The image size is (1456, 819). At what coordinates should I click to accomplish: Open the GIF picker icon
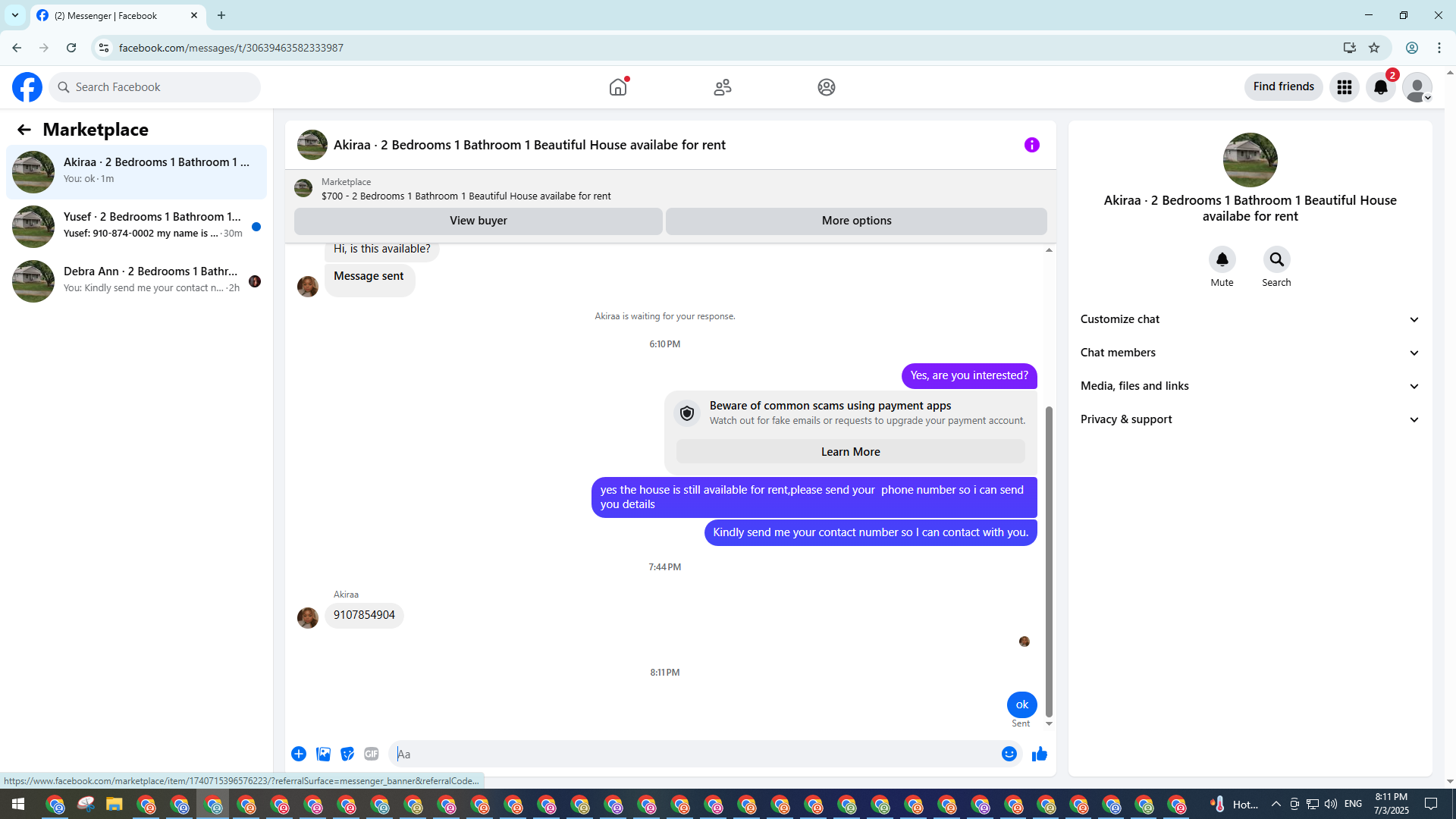tap(371, 754)
